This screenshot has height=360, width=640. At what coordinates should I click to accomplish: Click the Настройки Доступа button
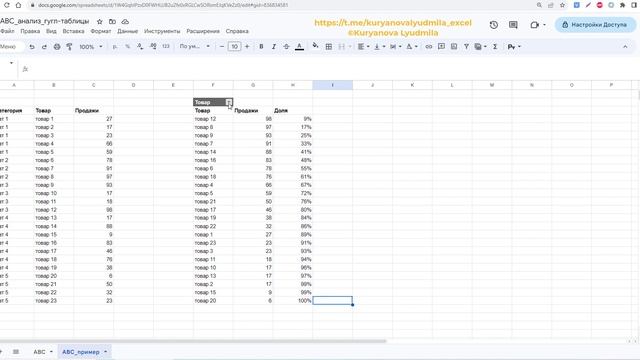tap(595, 25)
